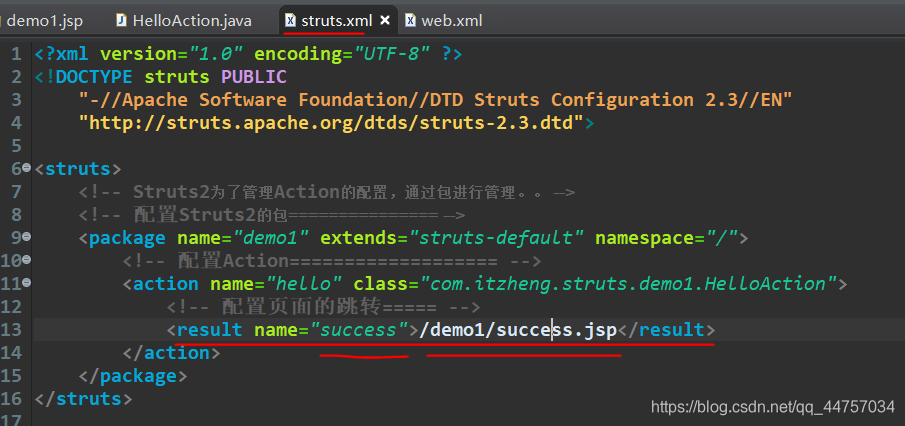Click the package name value "demo1"

click(271, 238)
